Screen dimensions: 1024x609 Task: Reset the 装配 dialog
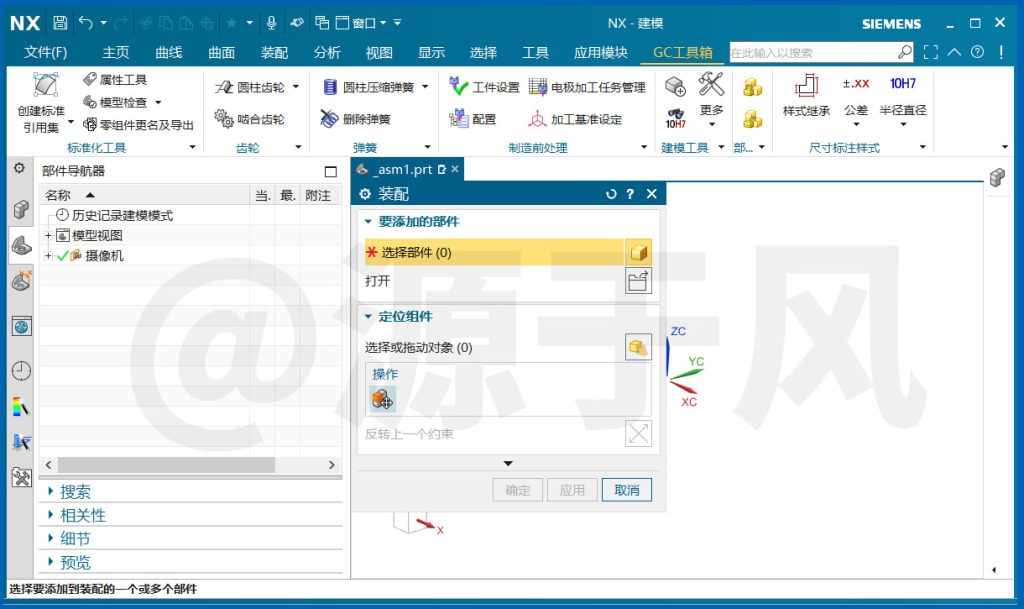click(611, 194)
